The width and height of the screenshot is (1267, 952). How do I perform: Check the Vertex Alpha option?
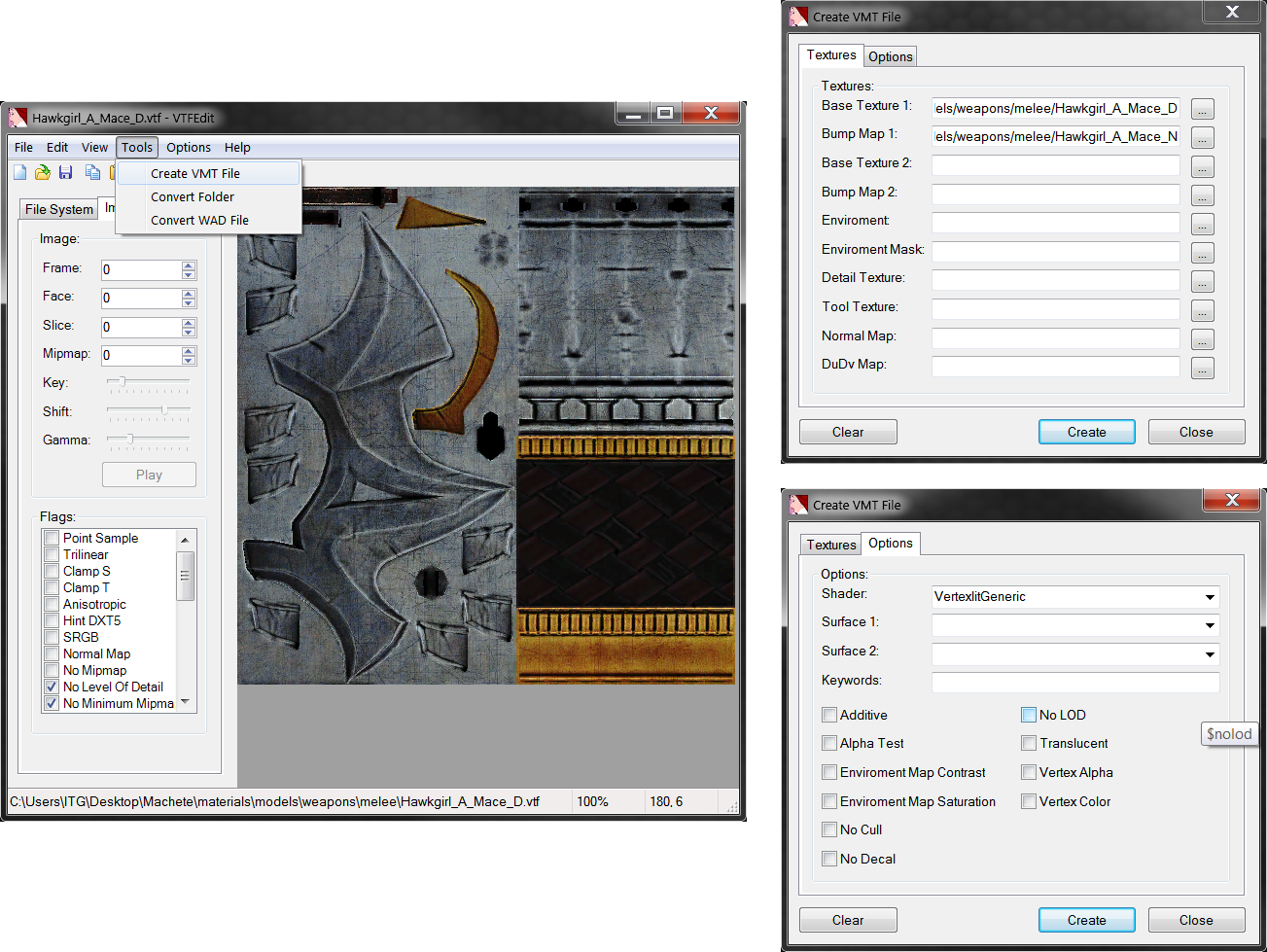click(x=1029, y=772)
